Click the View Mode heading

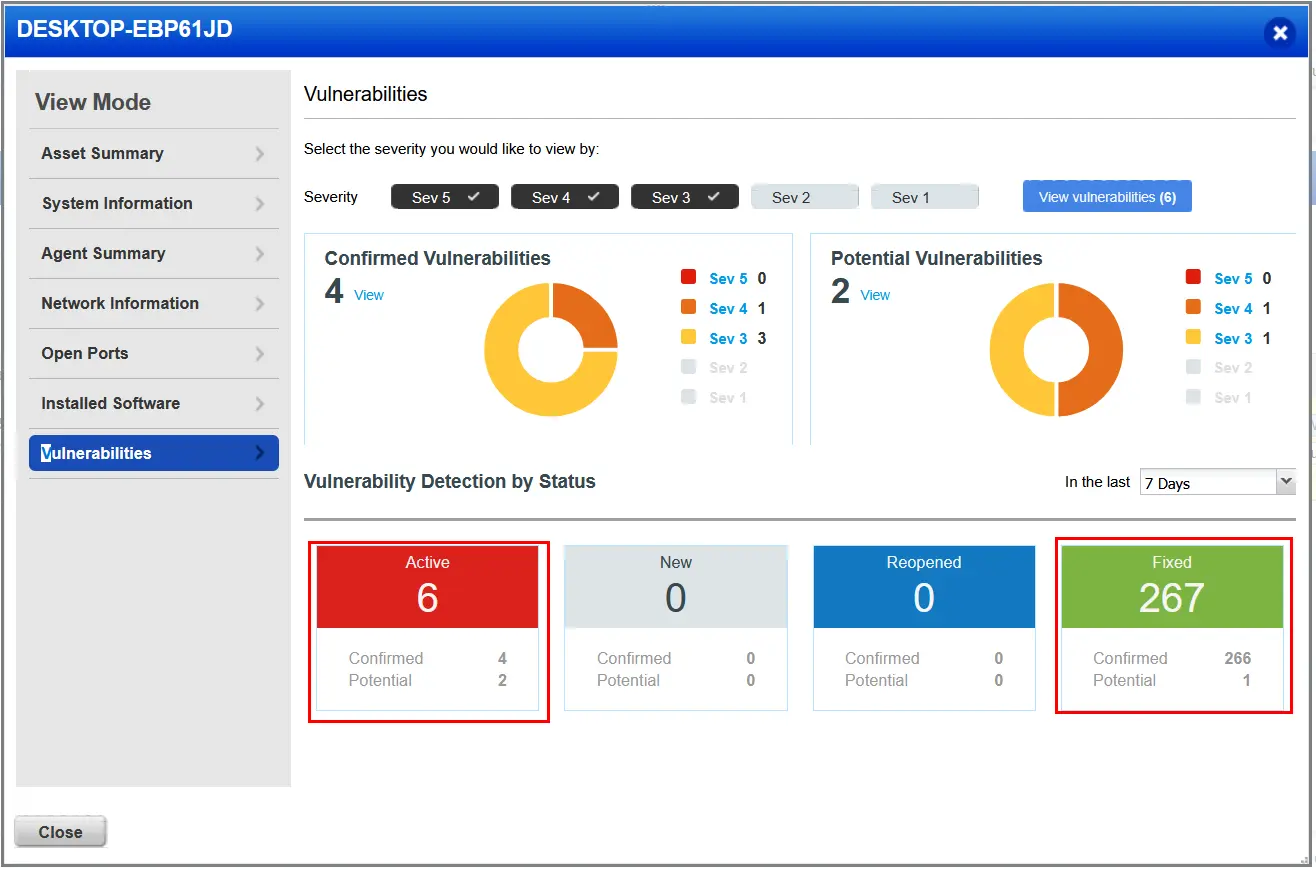pos(93,102)
